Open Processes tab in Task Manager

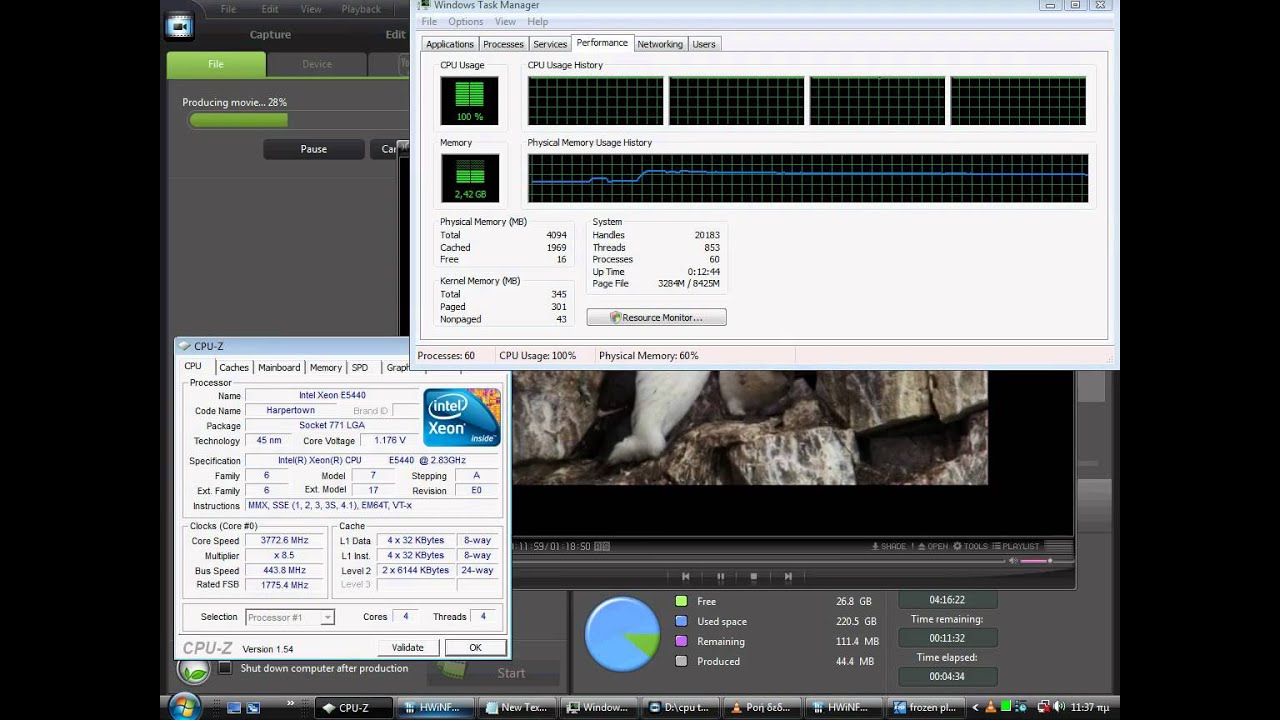[x=503, y=44]
